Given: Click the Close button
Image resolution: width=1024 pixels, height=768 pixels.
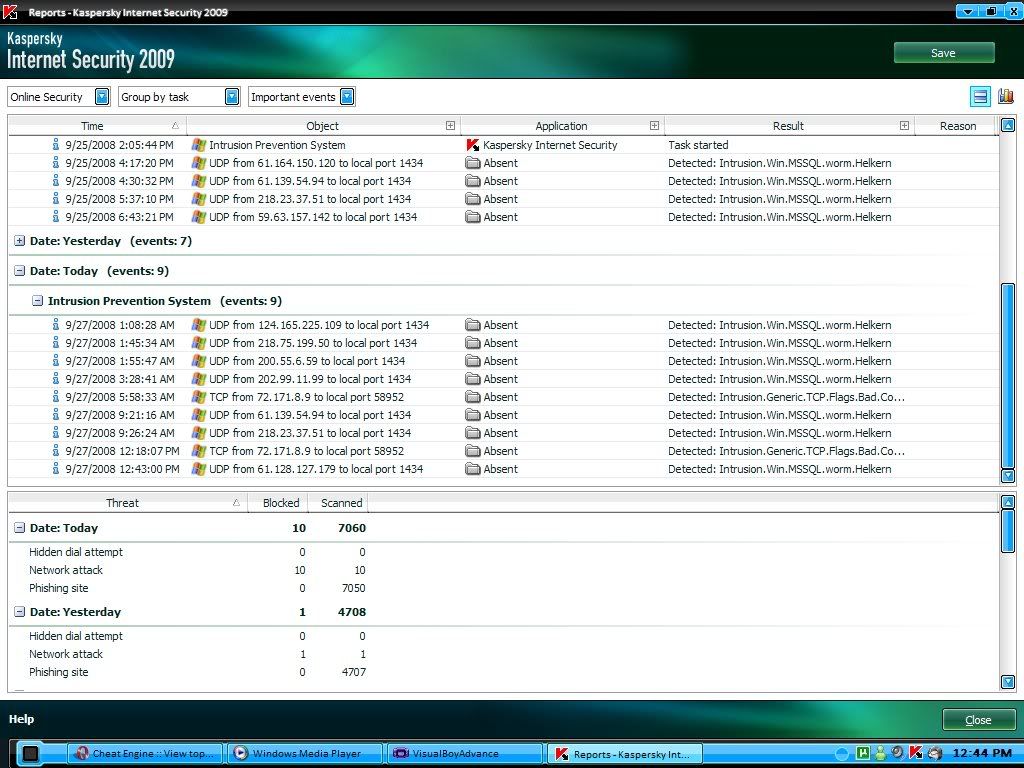Looking at the screenshot, I should 978,720.
